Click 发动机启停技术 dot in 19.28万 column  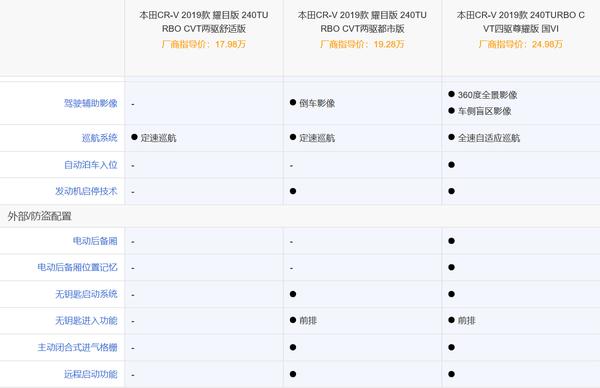pos(293,191)
